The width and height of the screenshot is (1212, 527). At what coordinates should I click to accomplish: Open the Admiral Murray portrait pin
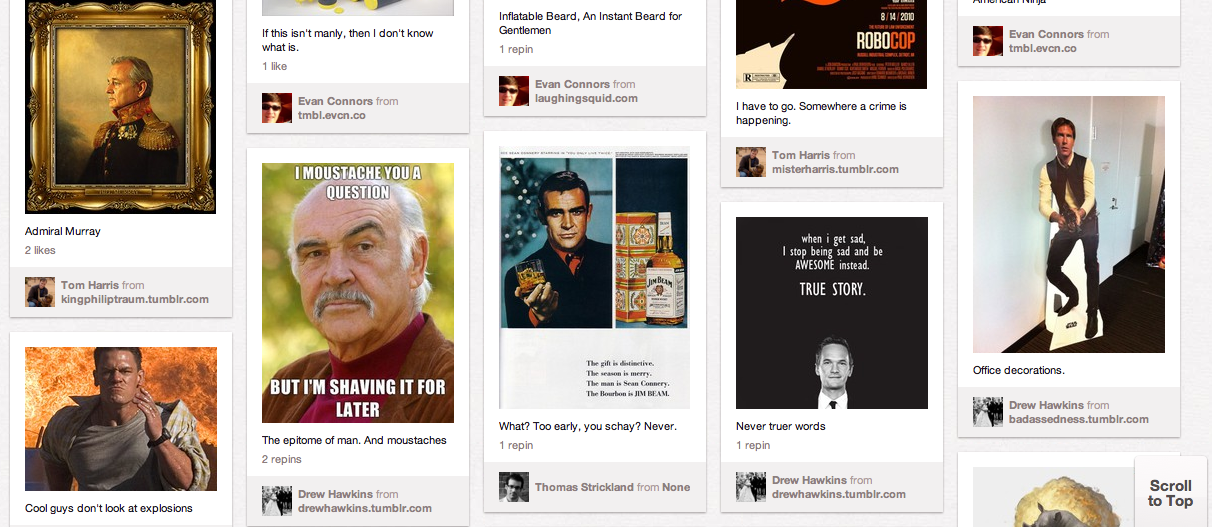(x=120, y=107)
